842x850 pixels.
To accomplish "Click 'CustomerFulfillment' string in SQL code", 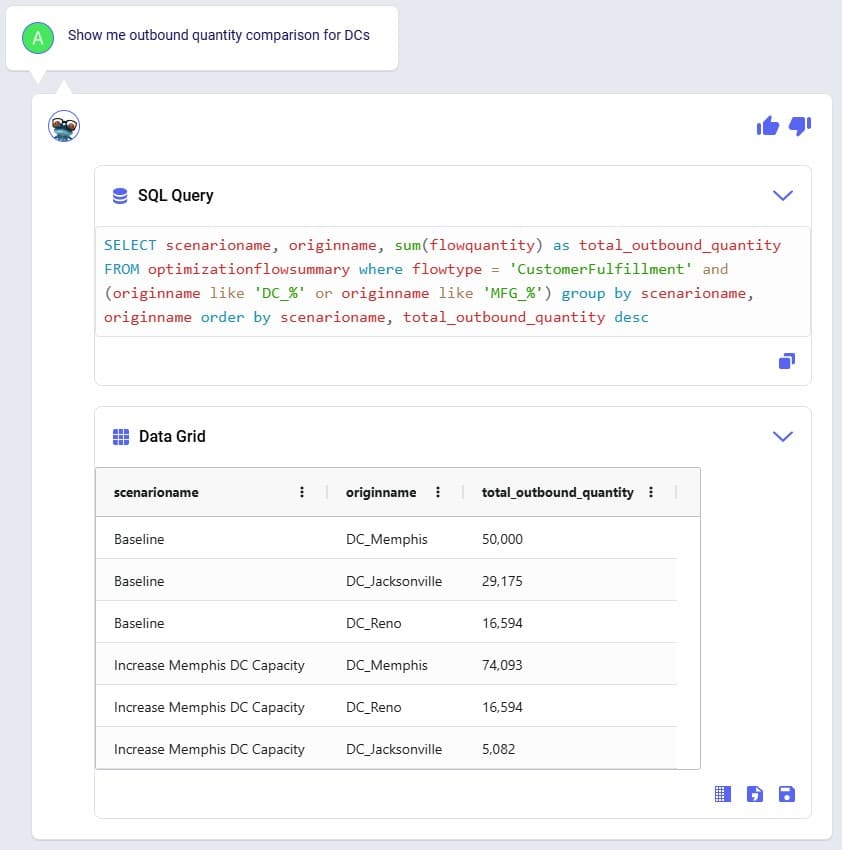I will click(601, 269).
